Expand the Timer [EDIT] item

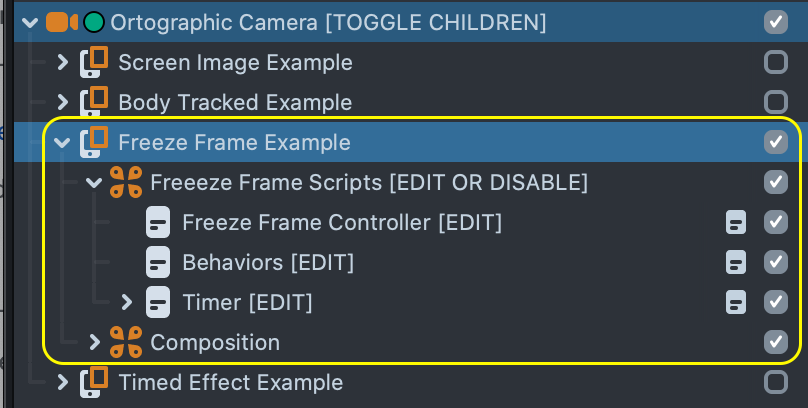pyautogui.click(x=126, y=302)
